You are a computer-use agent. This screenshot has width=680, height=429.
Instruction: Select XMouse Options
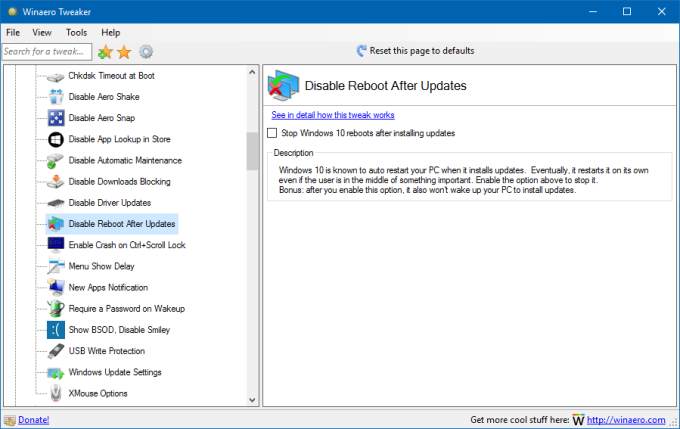tap(98, 393)
